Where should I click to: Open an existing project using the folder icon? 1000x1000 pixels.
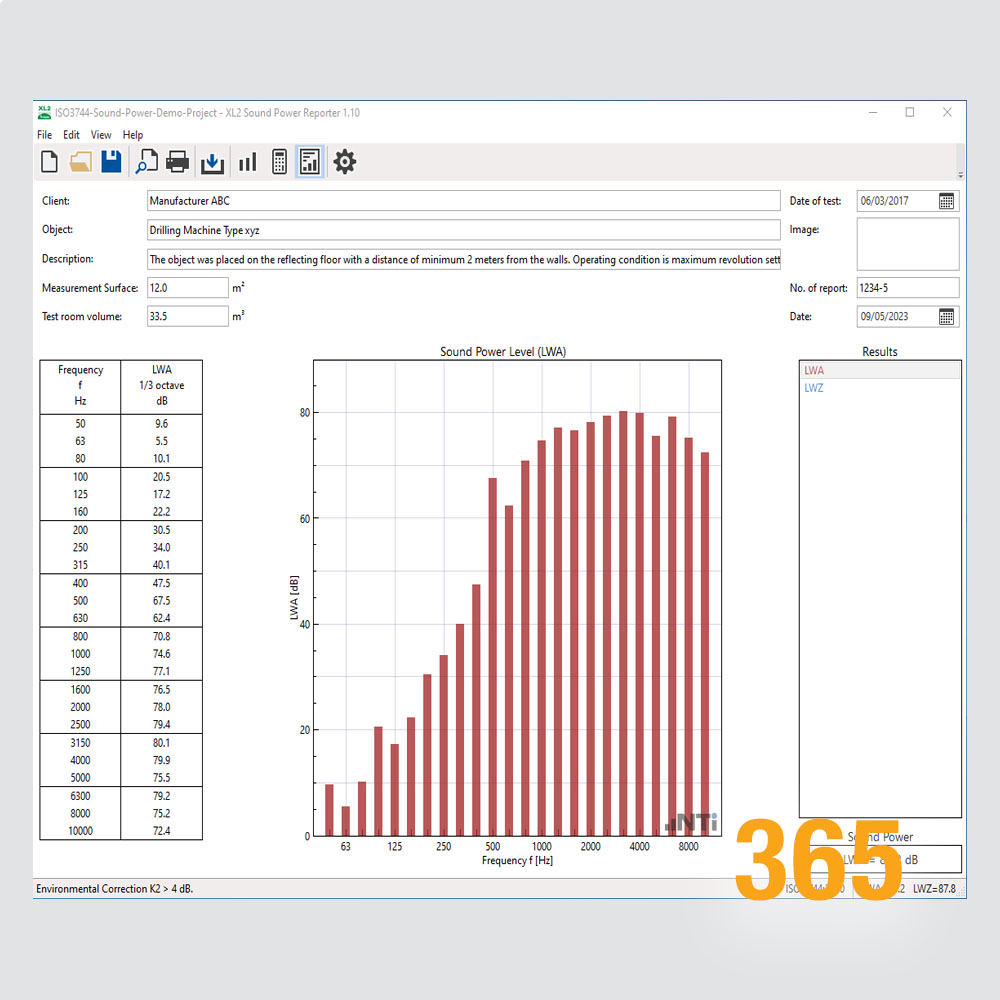(x=80, y=161)
